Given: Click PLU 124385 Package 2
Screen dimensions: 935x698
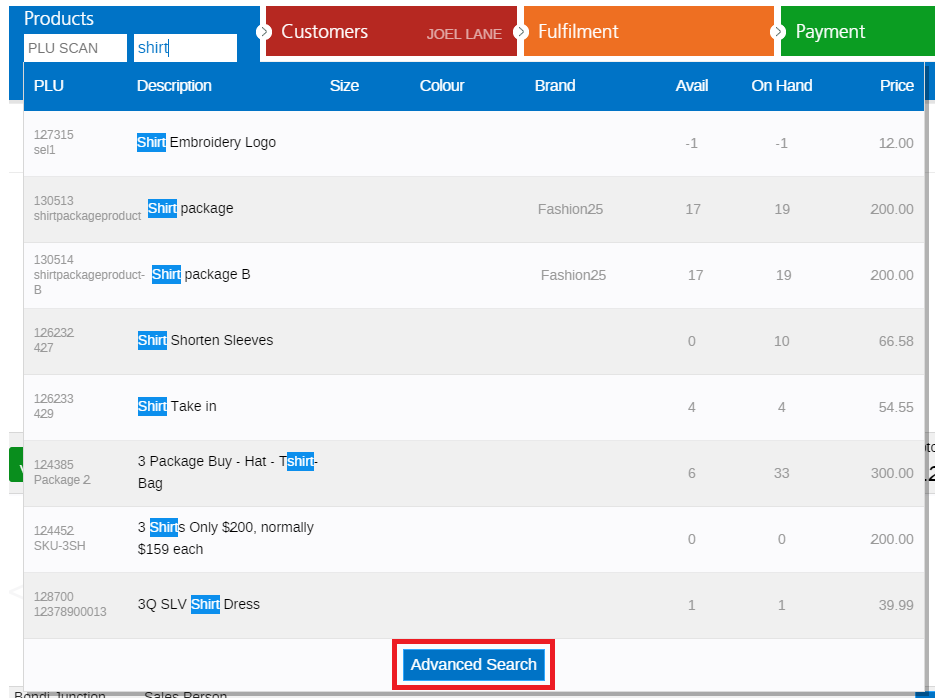Looking at the screenshot, I should click(62, 472).
